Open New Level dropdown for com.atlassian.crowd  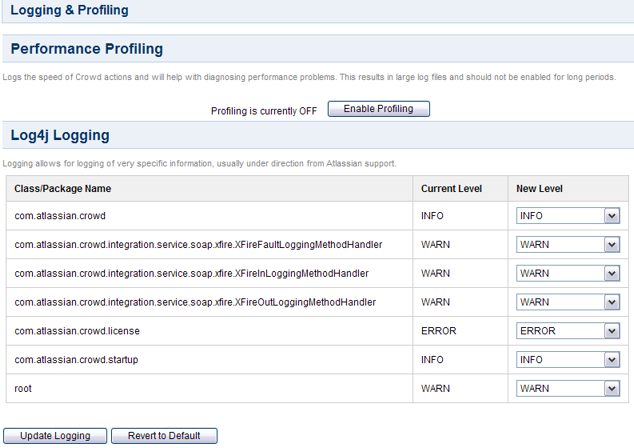tap(568, 216)
